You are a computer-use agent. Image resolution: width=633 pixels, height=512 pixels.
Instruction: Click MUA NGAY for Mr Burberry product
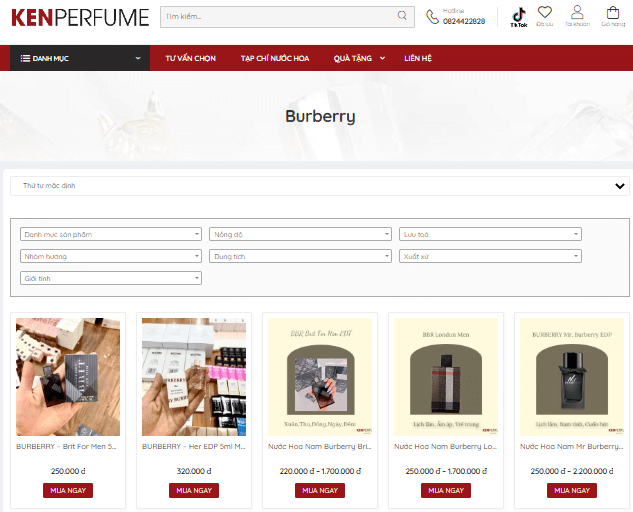[x=572, y=491]
